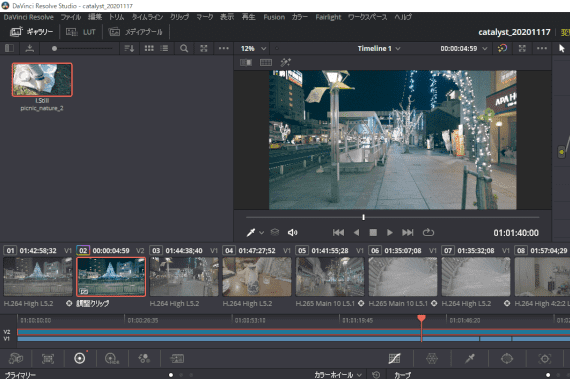Open the 00:00:04:59 timecode dropdown
Screen dimensions: 570x379
click(x=463, y=48)
